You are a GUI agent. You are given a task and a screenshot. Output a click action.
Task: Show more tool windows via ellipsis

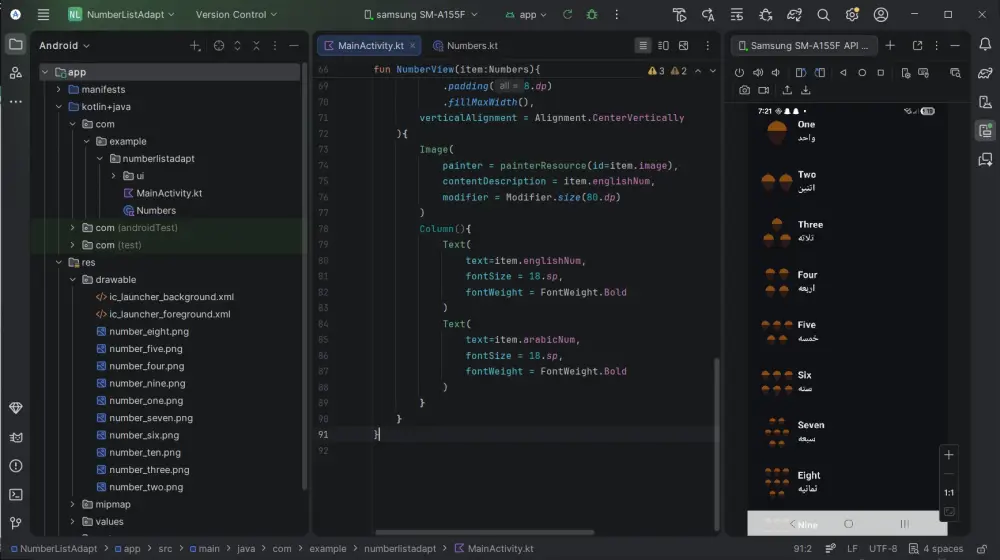[15, 101]
